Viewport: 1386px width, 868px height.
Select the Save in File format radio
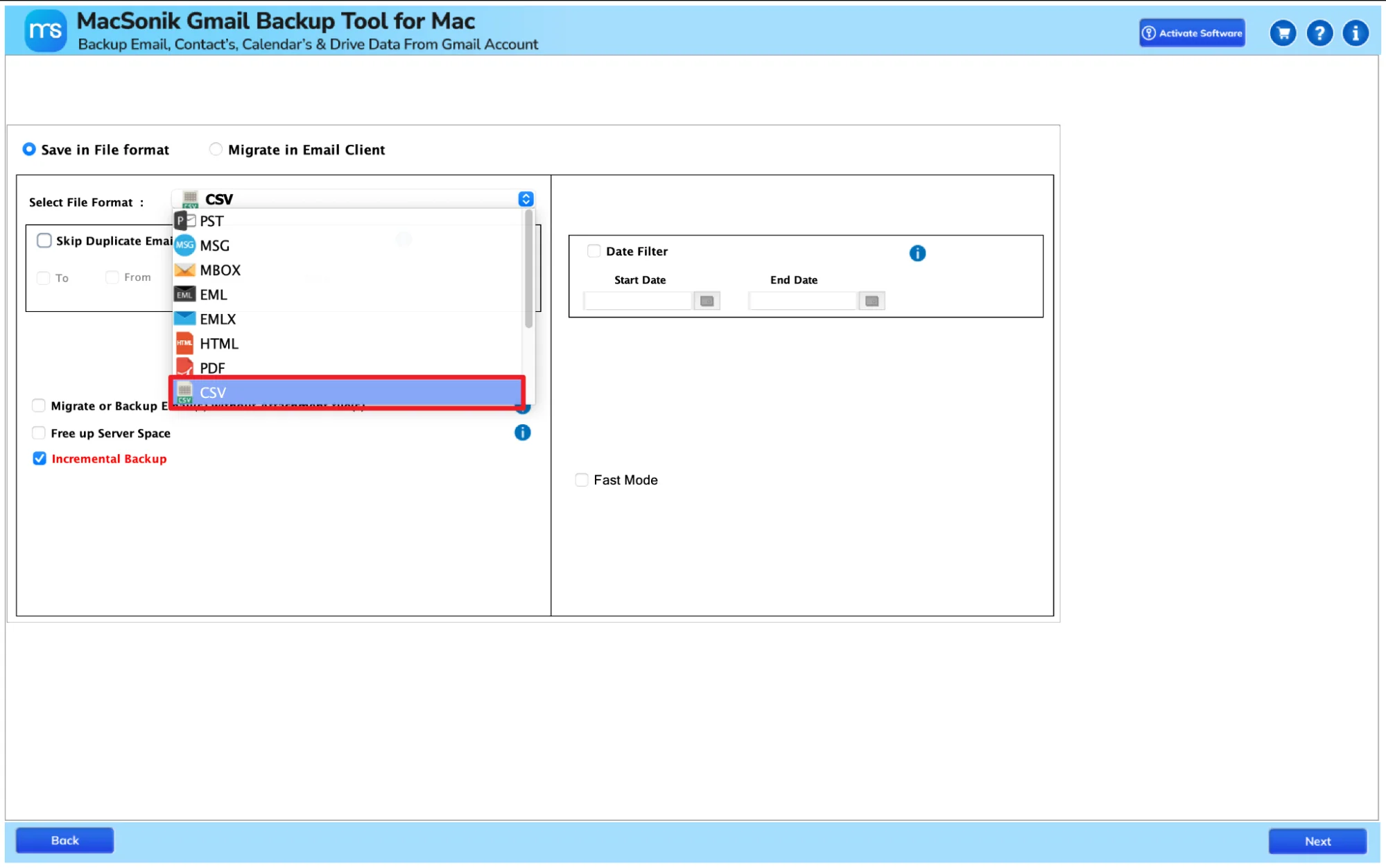pos(29,149)
